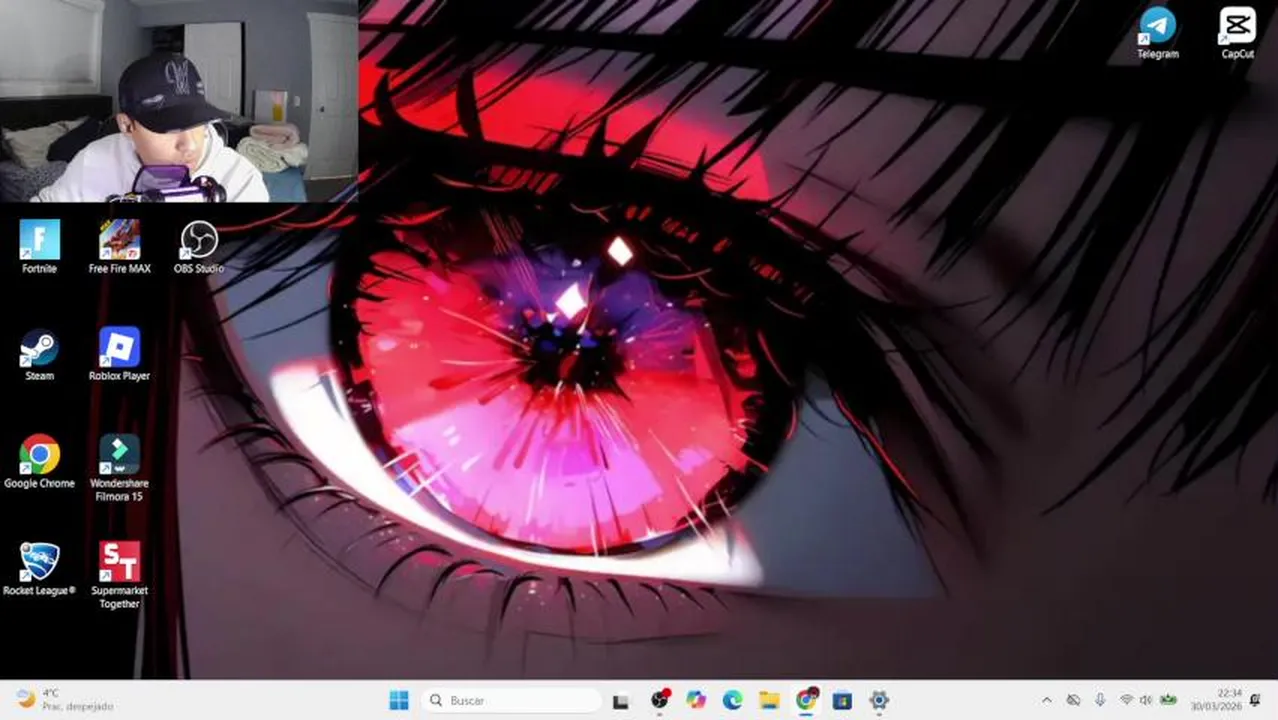Open Roblox Player shortcut
Viewport: 1278px width, 720px height.
(119, 354)
